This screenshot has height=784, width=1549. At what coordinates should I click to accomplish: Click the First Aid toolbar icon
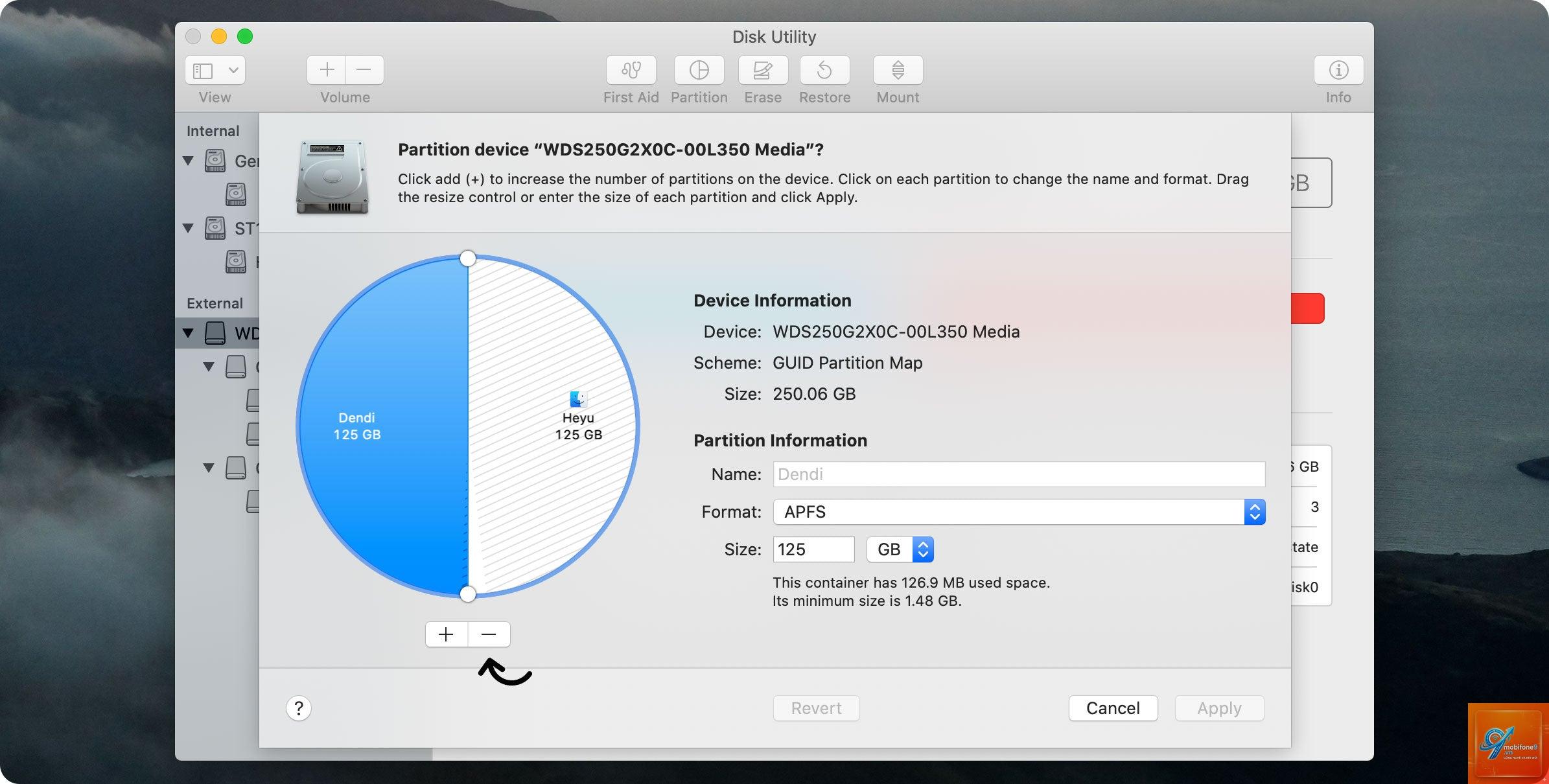pos(631,70)
